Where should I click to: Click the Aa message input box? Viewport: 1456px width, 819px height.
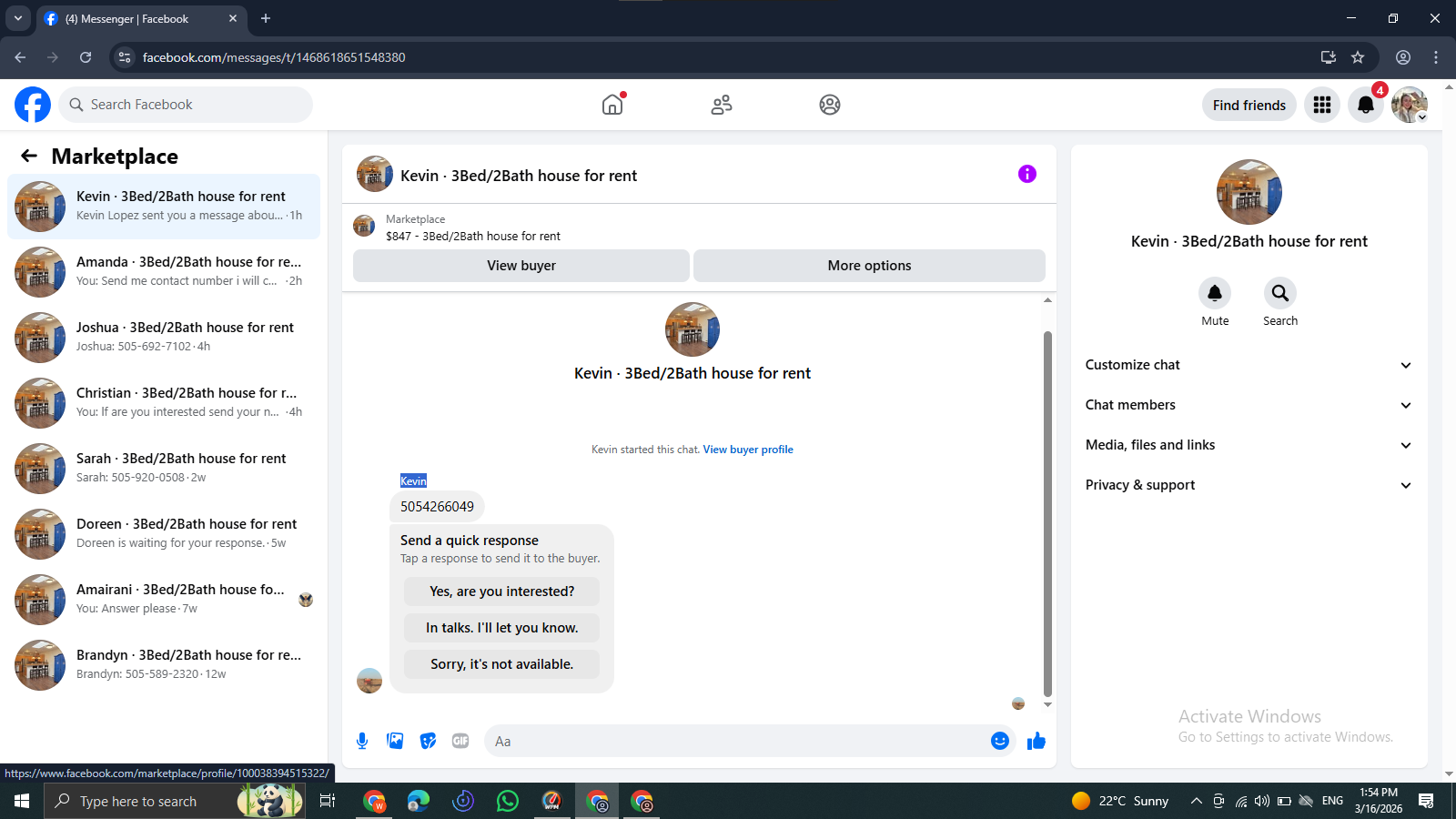coord(737,741)
